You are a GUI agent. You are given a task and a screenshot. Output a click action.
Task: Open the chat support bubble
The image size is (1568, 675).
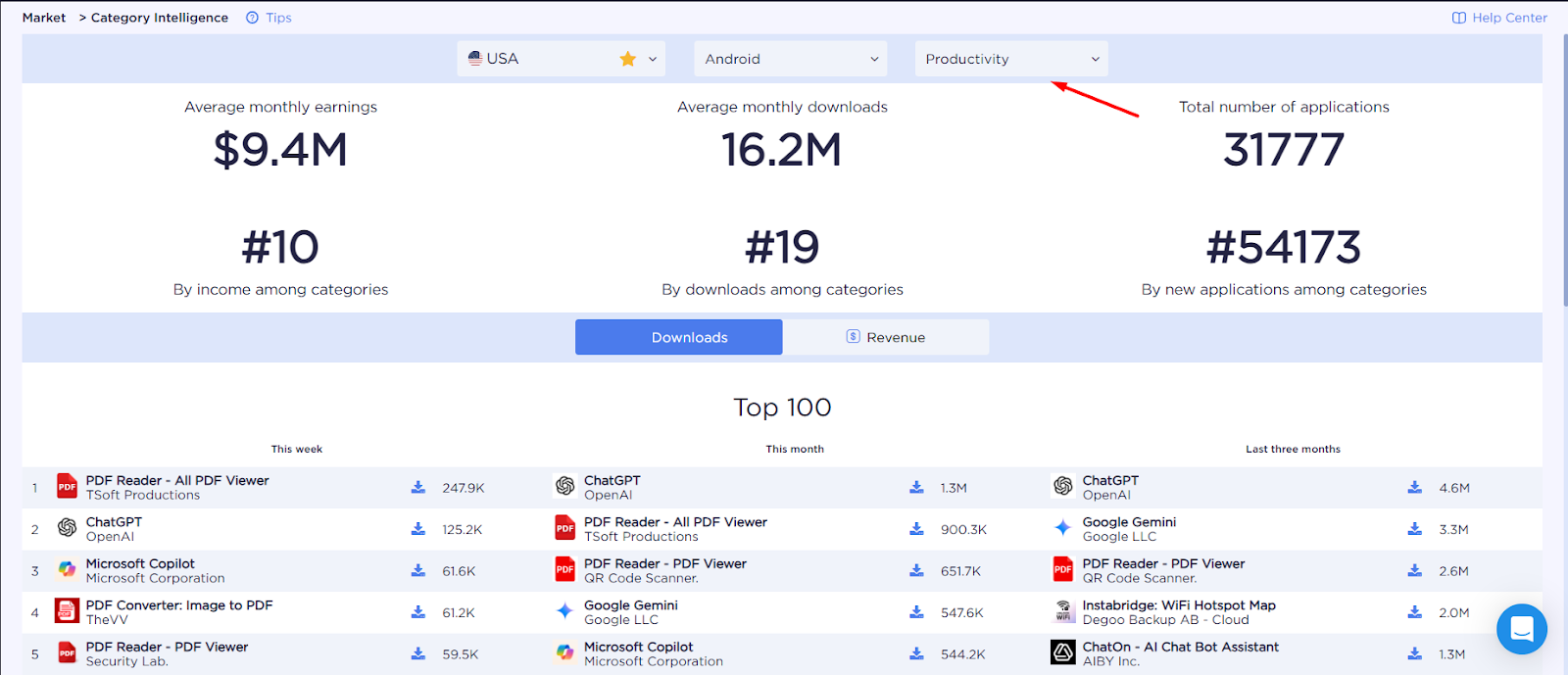pyautogui.click(x=1522, y=629)
